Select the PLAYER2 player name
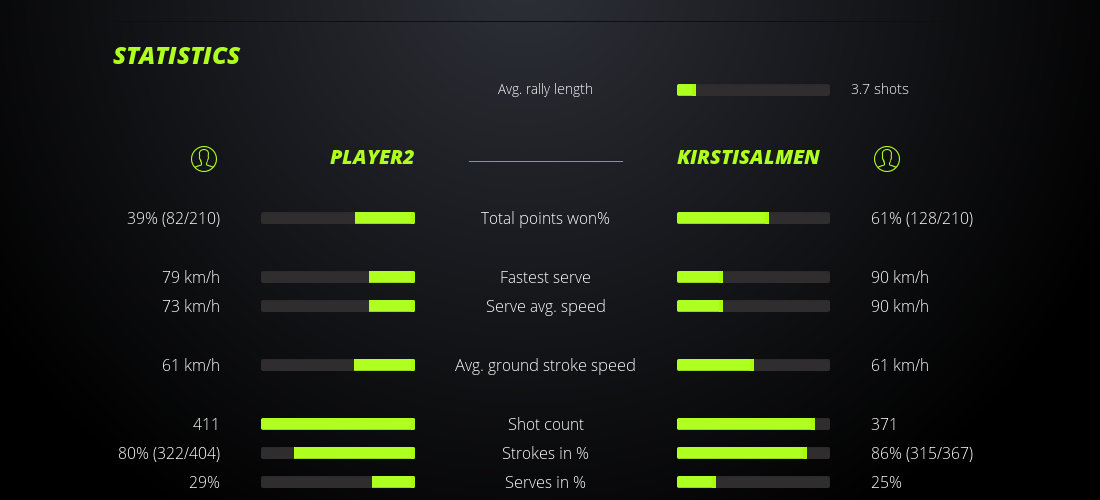The width and height of the screenshot is (1100, 500). point(372,157)
